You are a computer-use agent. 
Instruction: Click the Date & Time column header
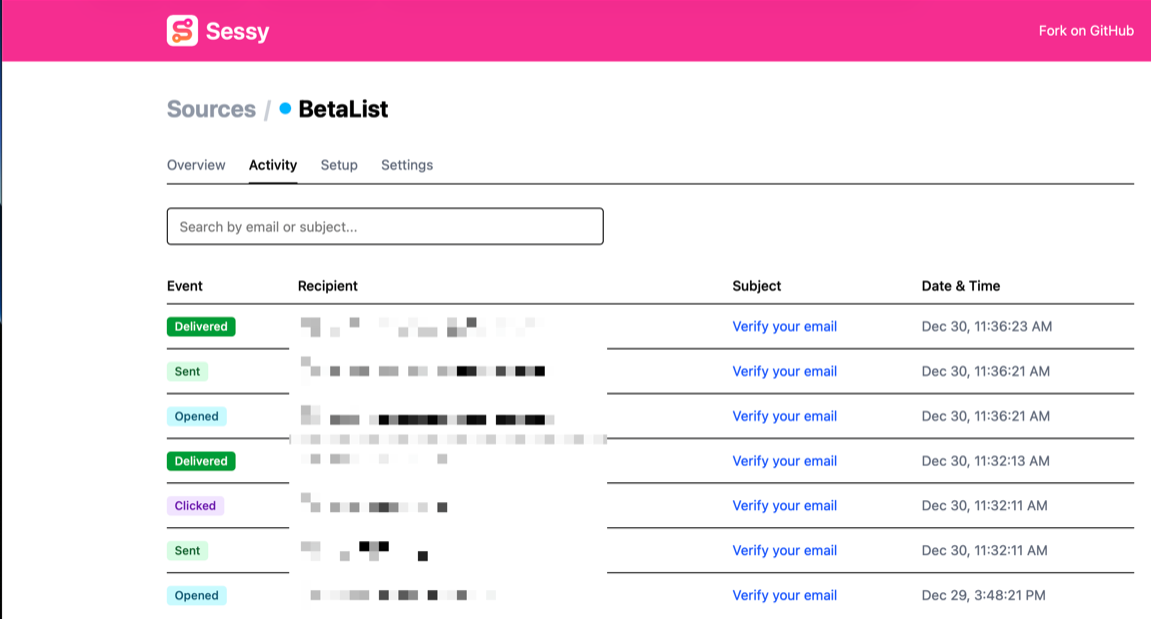(960, 286)
